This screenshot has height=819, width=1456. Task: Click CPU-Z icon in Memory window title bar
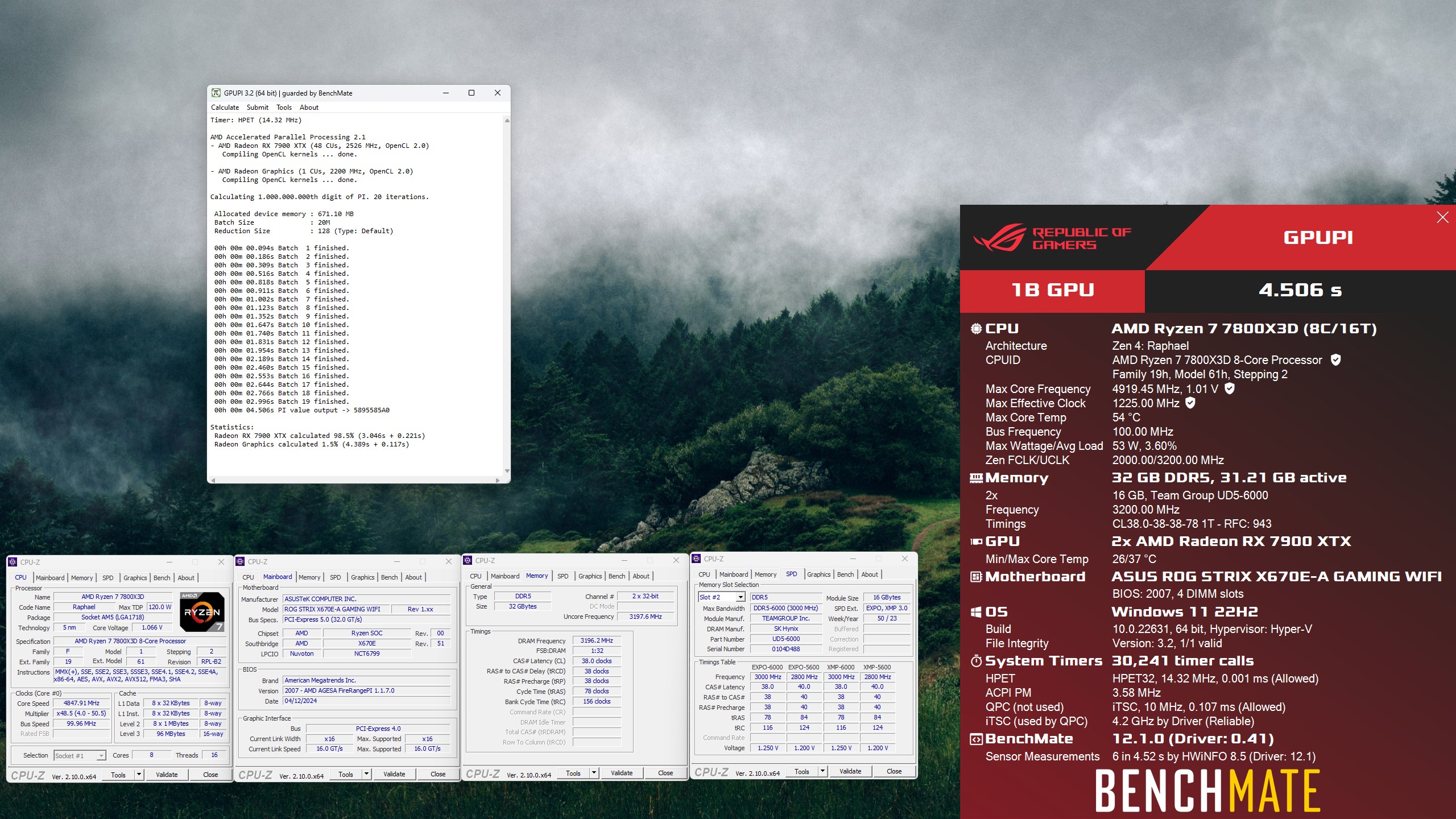[468, 560]
